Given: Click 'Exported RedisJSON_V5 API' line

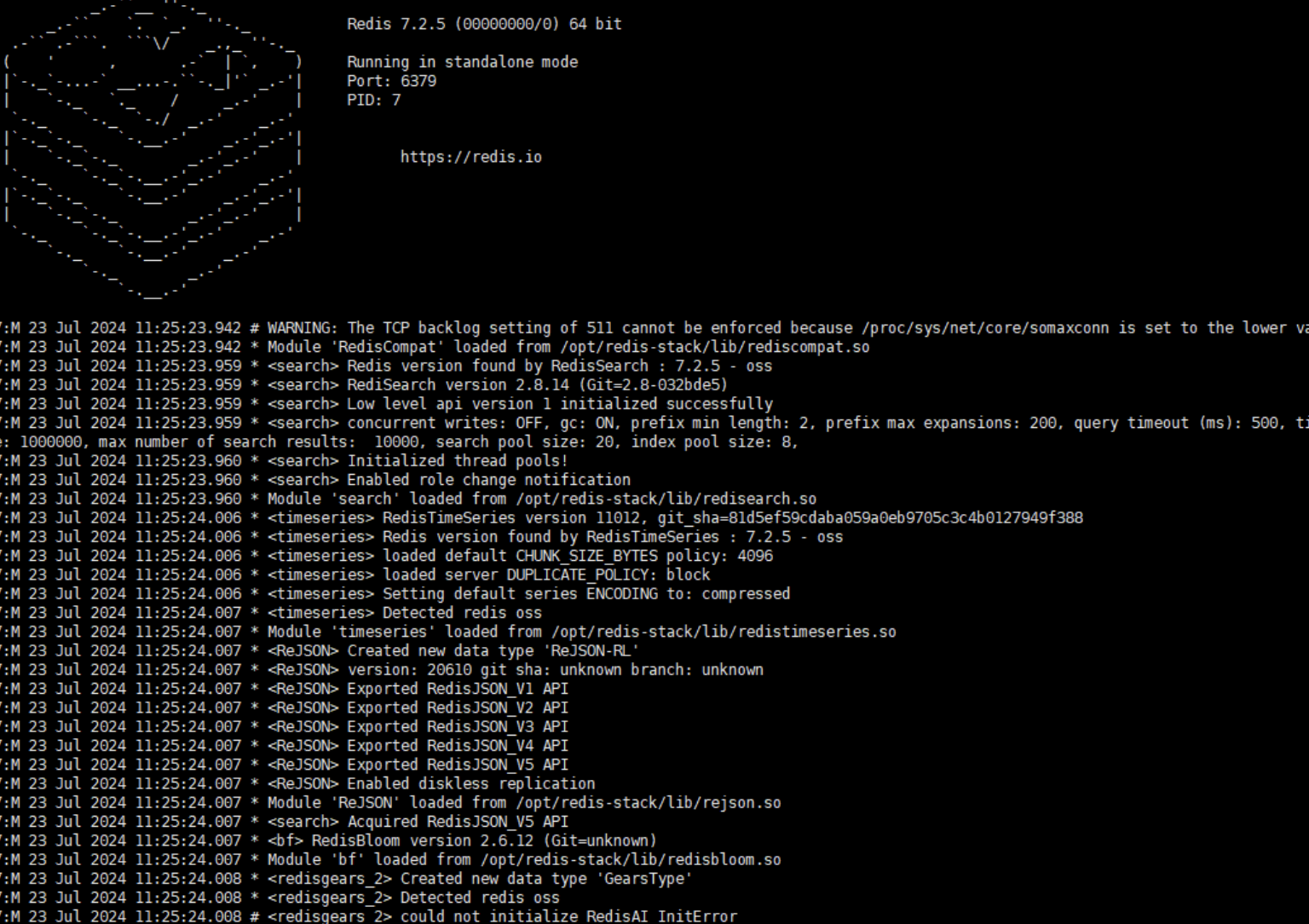Looking at the screenshot, I should coord(284,765).
